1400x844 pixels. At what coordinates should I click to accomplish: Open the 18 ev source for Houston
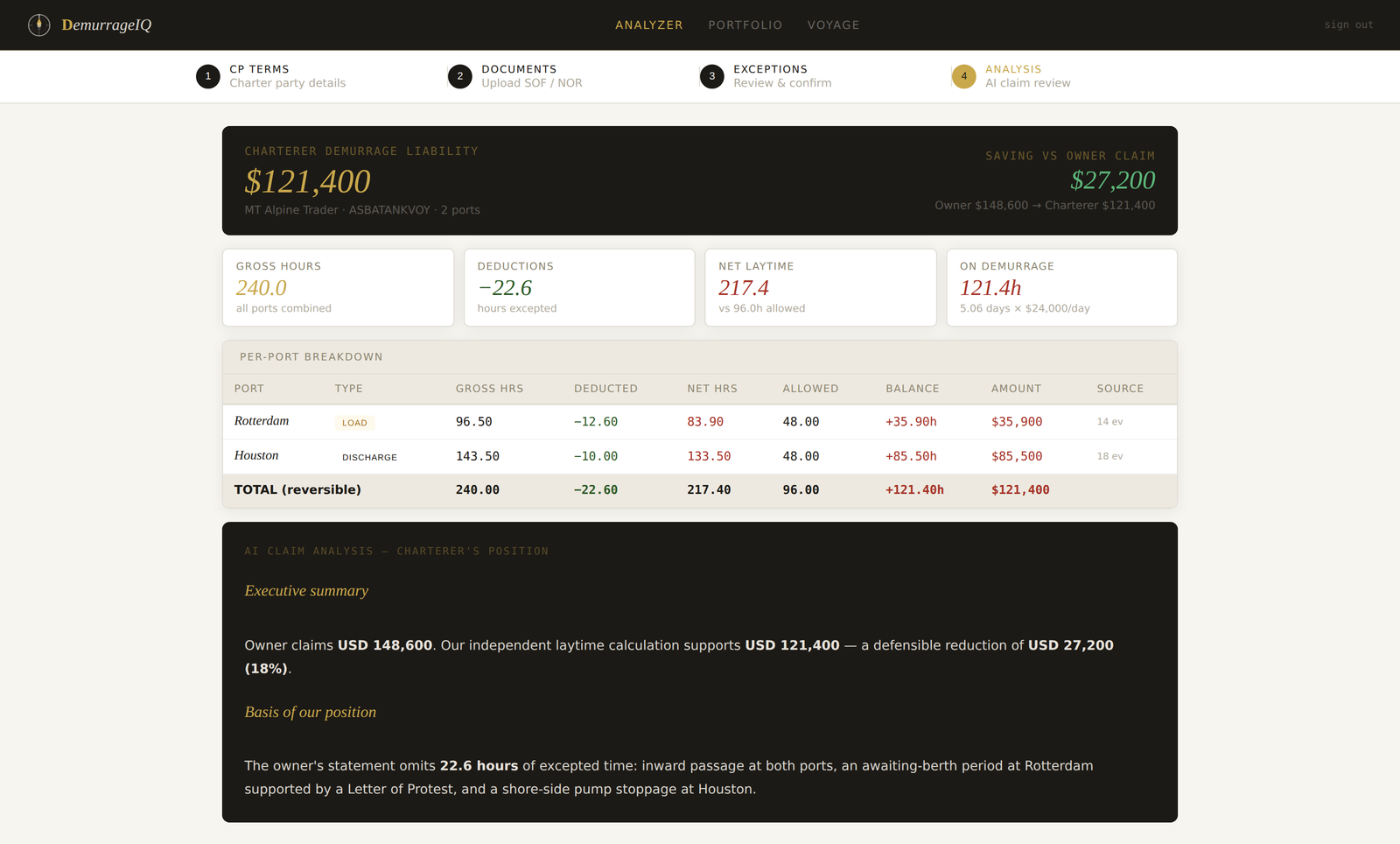[x=1109, y=456]
